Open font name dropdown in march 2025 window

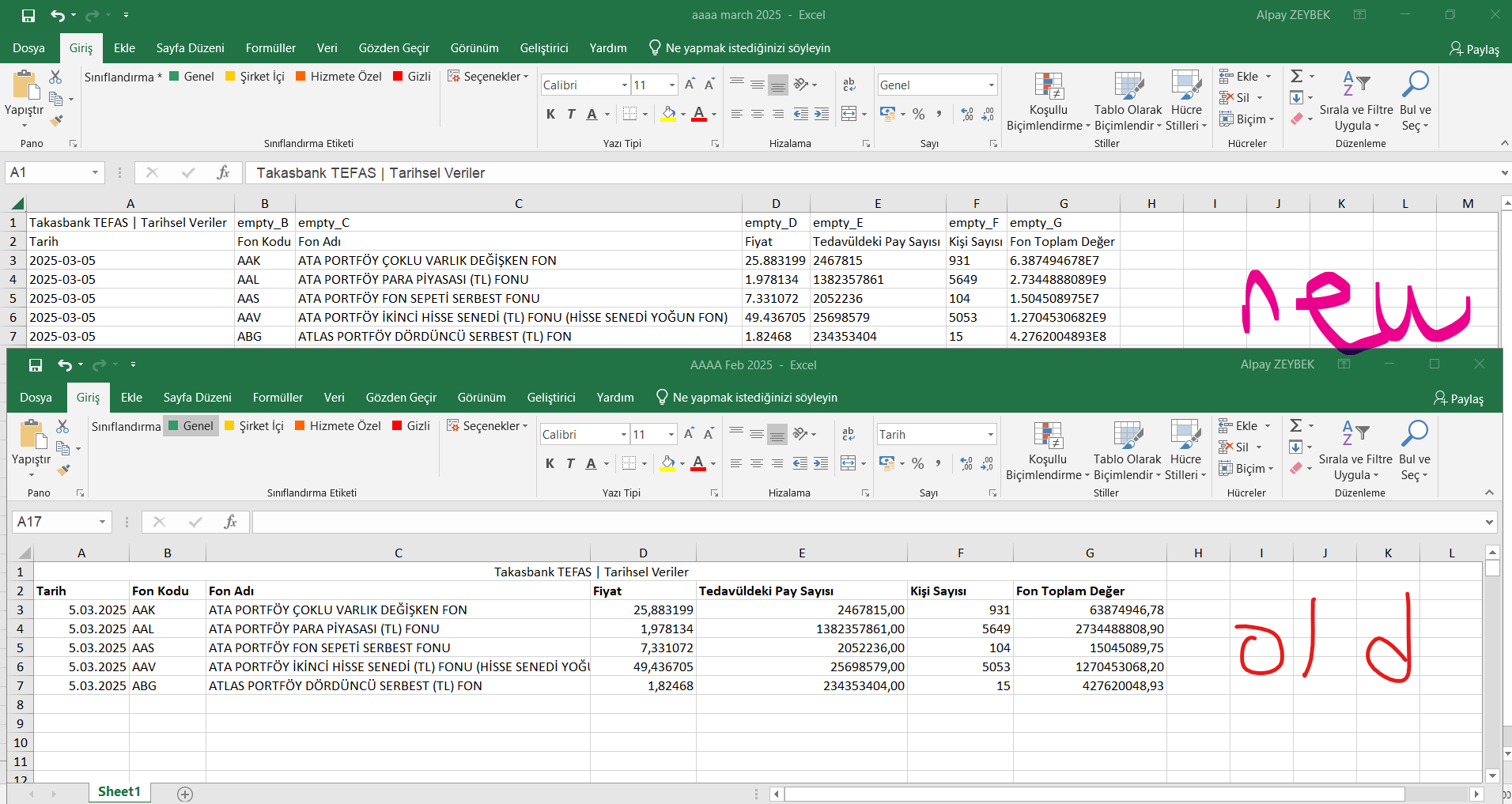point(625,85)
